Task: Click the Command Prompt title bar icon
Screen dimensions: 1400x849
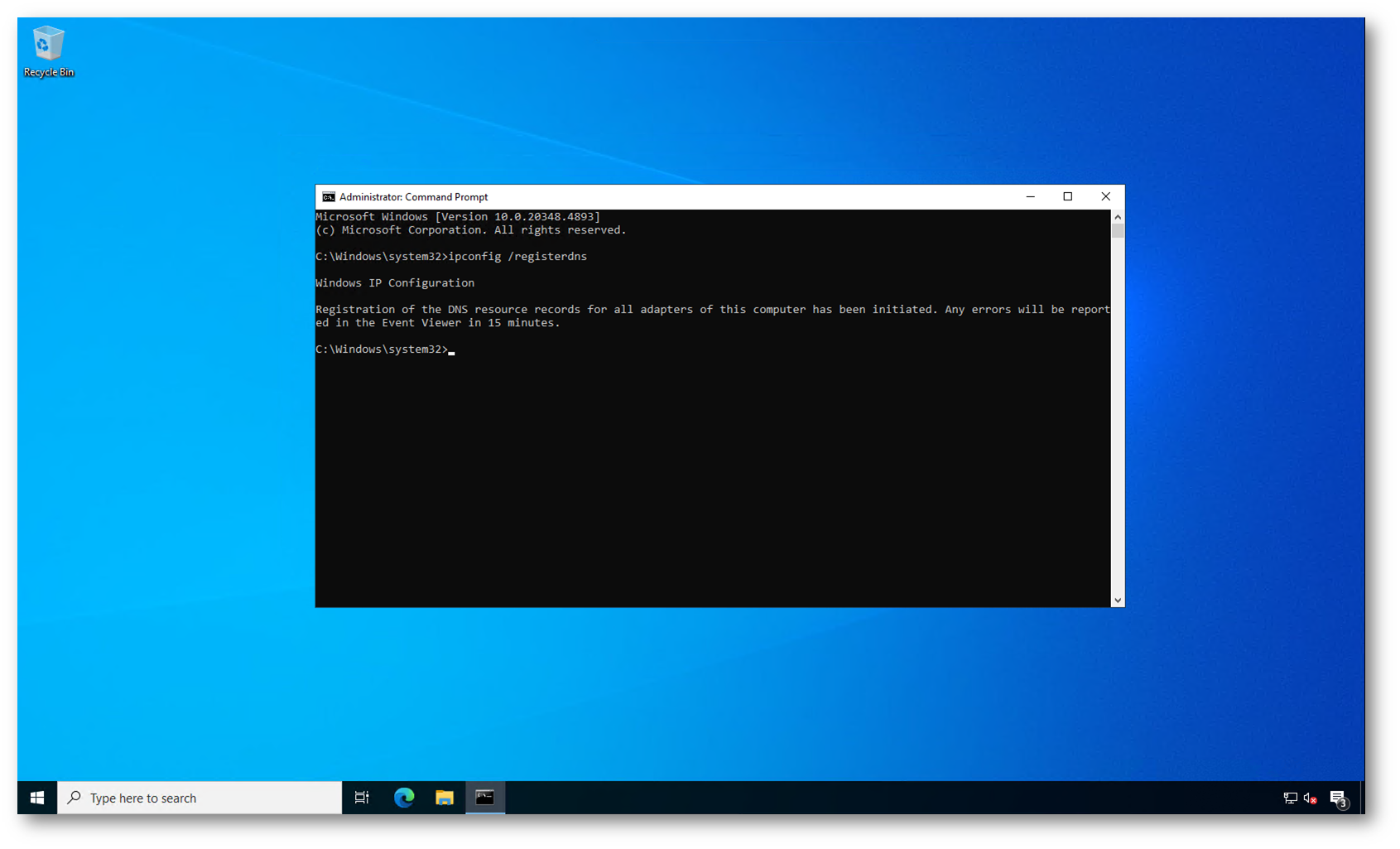Action: (x=329, y=197)
